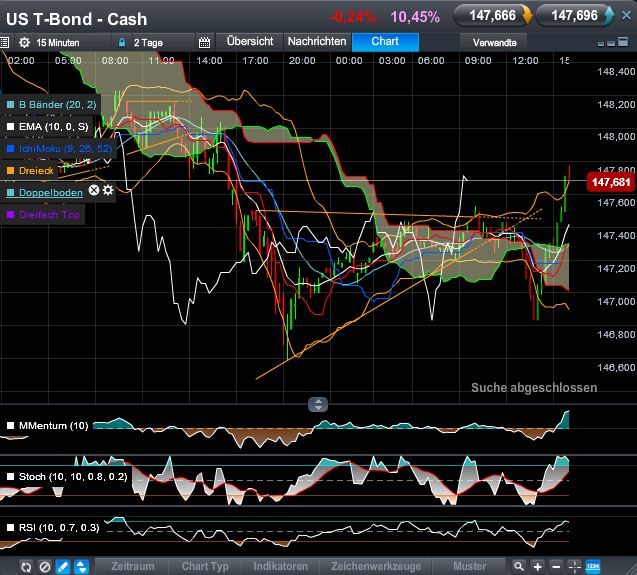Viewport: 637px width, 575px height.
Task: Click the 00:00 time axis label
Action: click(349, 61)
